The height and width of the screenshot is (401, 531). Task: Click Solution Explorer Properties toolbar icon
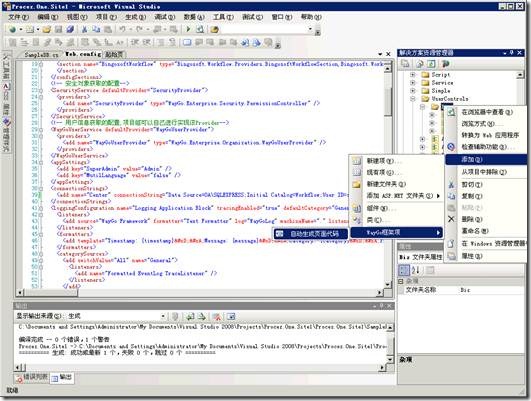(405, 64)
